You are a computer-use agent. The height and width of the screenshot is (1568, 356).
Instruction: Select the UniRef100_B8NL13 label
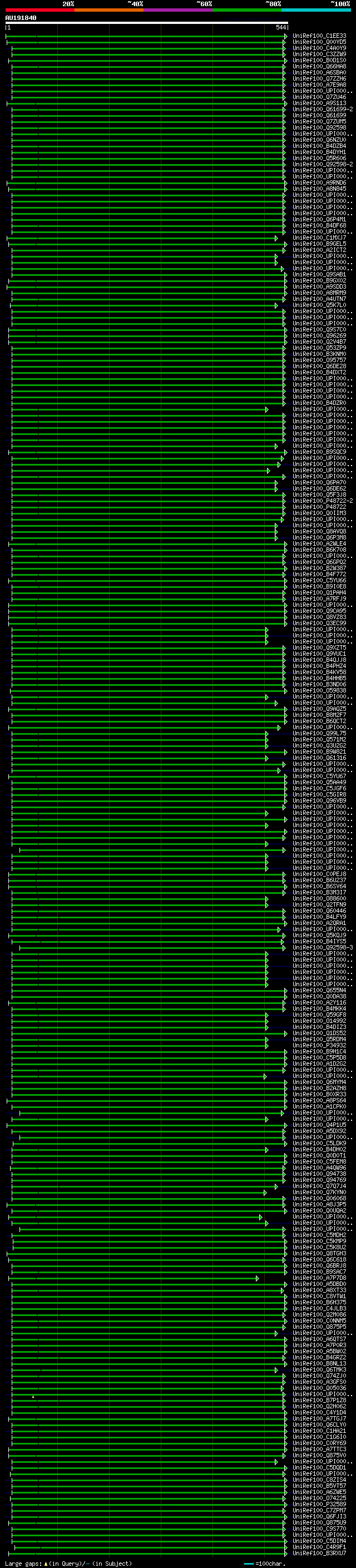pos(319,1363)
